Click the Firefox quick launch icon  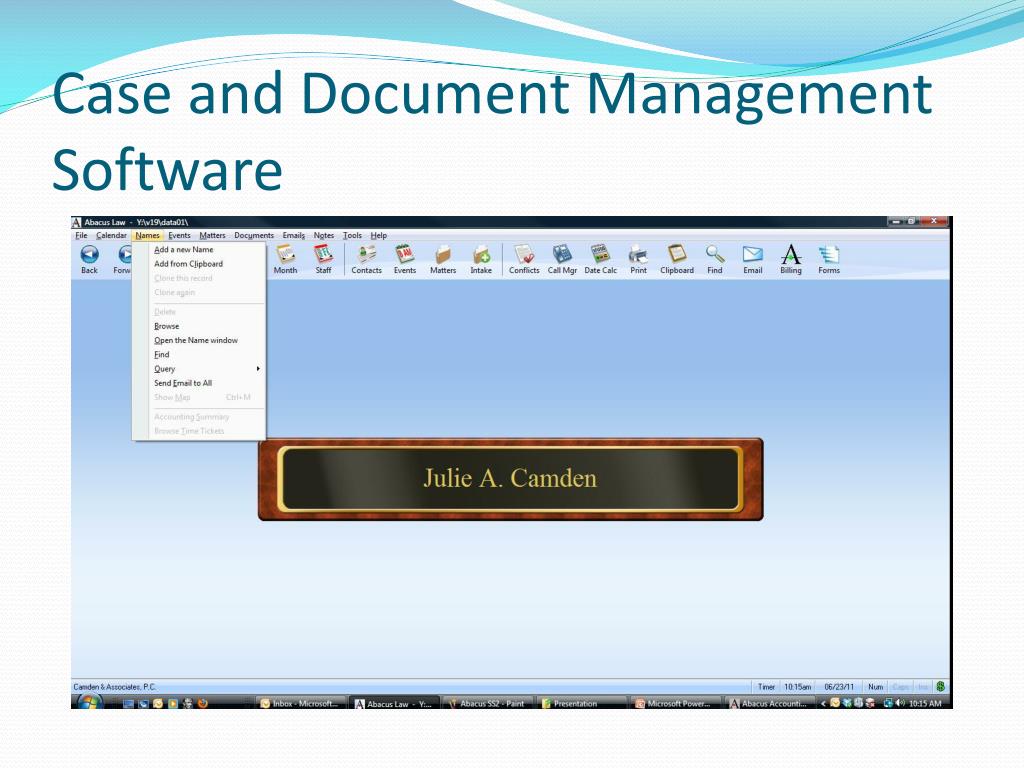203,703
